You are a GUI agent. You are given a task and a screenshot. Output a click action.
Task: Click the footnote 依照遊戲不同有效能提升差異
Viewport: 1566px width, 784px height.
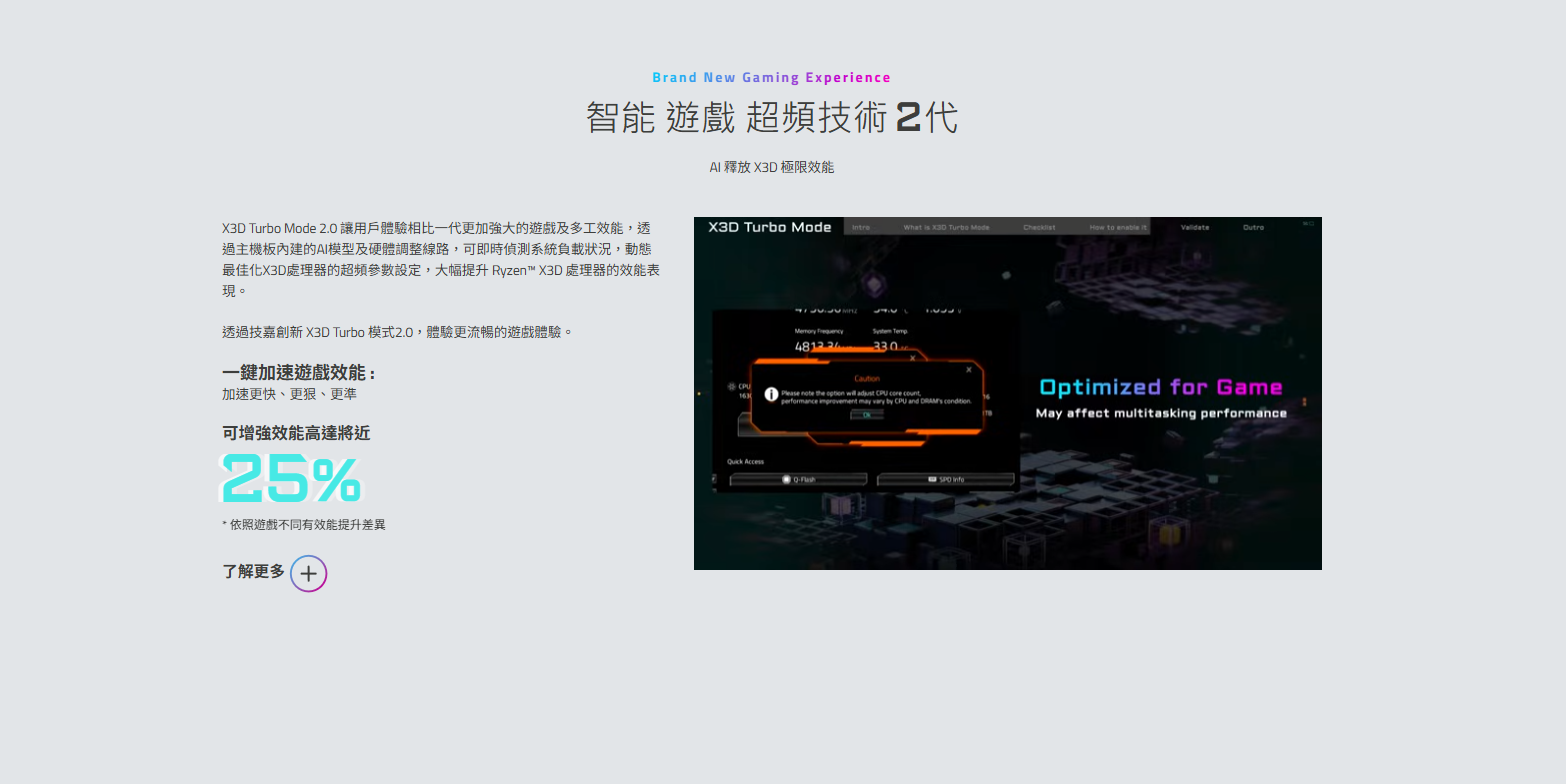coord(304,524)
